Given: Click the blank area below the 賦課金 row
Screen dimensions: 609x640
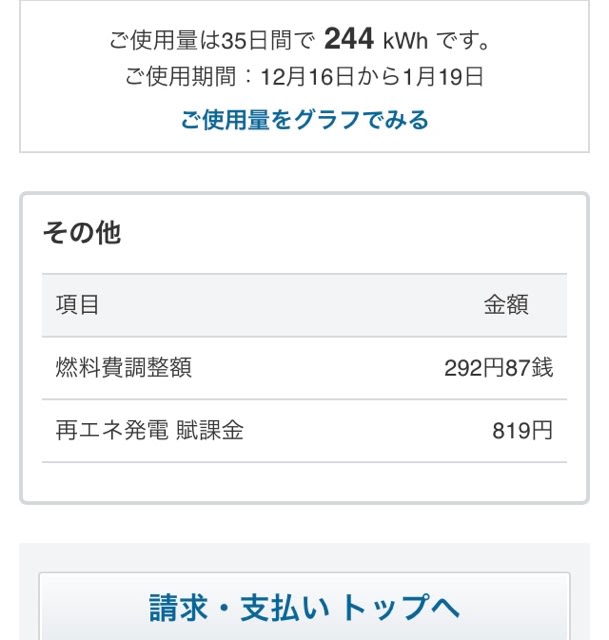Looking at the screenshot, I should [304, 482].
